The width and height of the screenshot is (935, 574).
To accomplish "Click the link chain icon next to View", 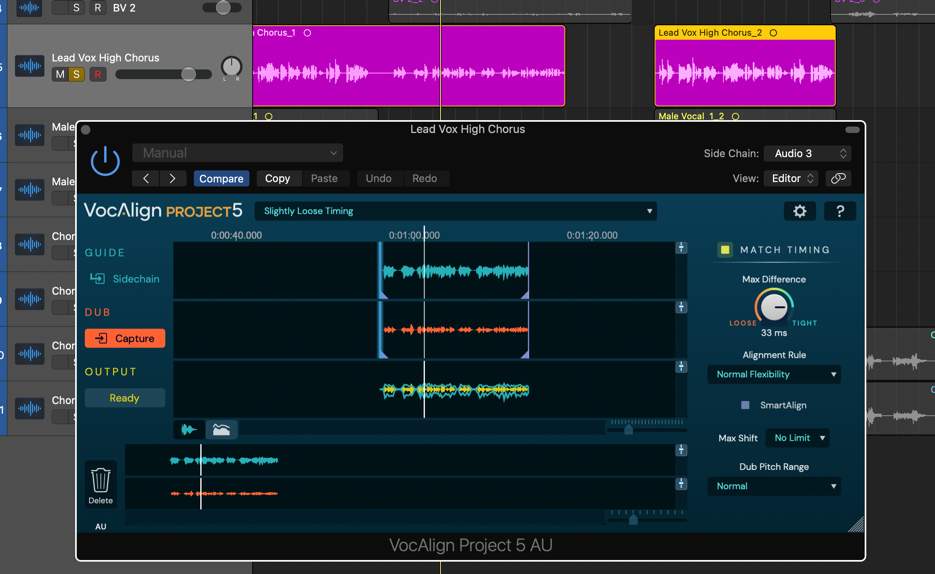I will click(838, 178).
